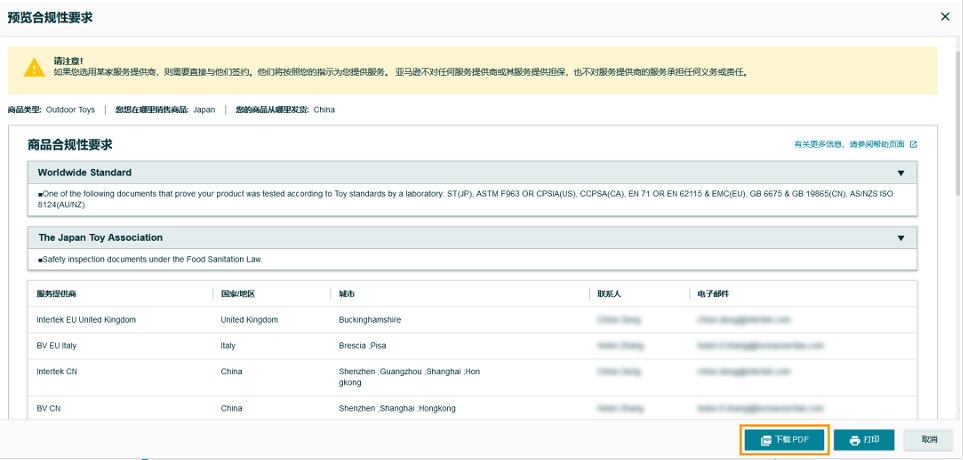Click the 服务提供商 column header
This screenshot has width=963, height=460.
(57, 294)
